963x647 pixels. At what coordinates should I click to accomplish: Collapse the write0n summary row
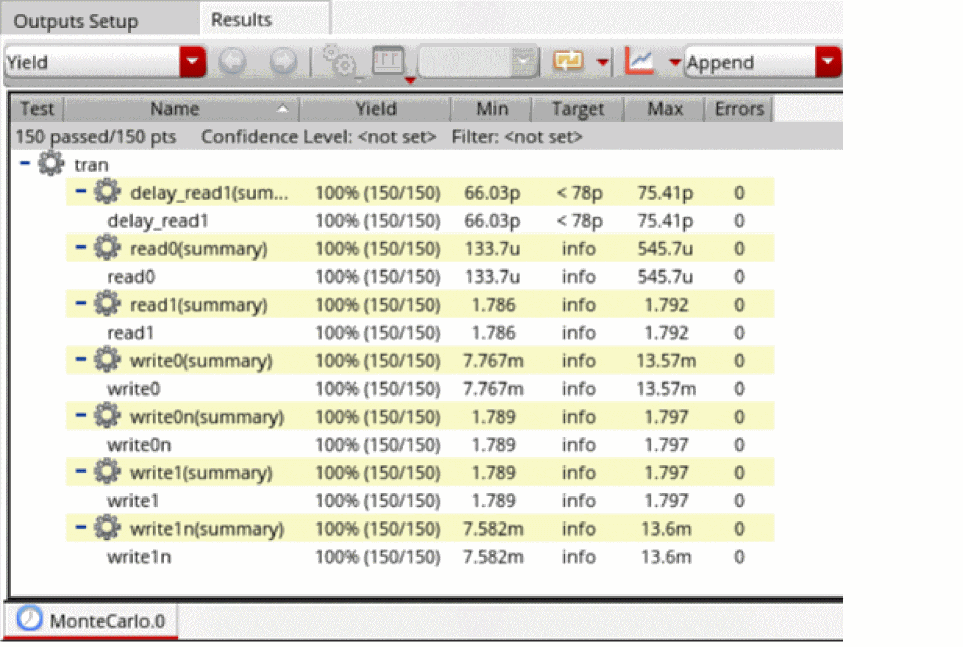[x=81, y=416]
